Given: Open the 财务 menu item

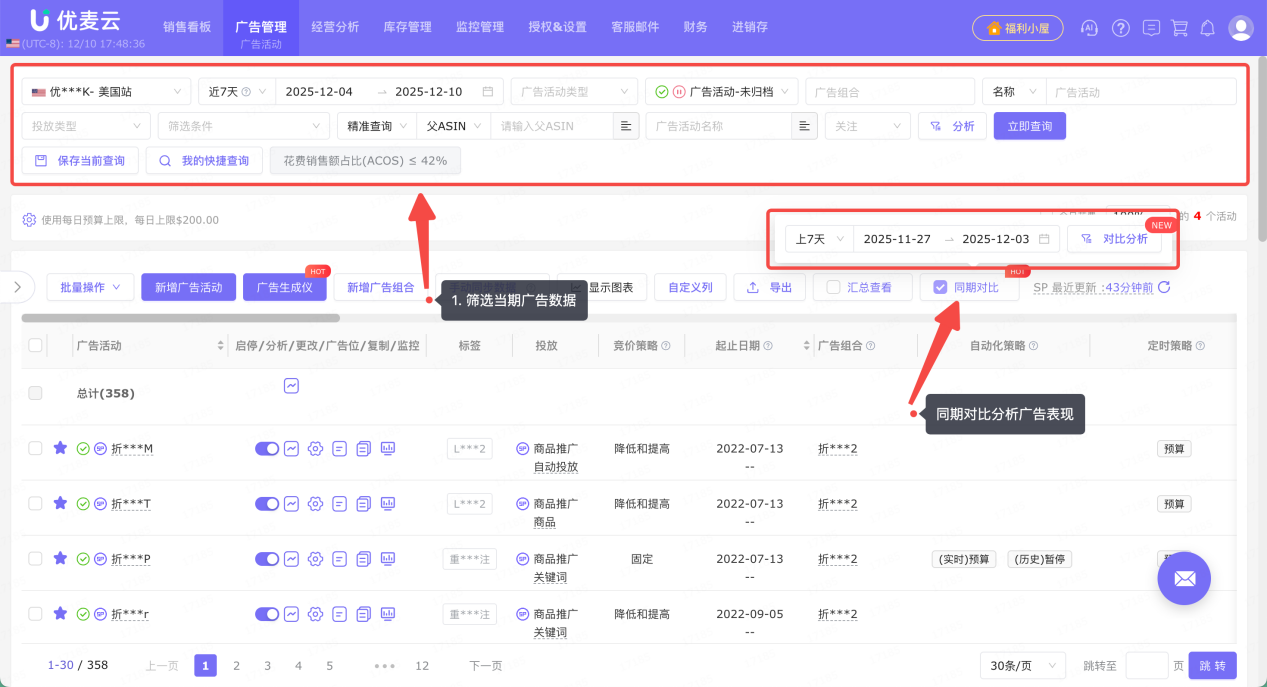Looking at the screenshot, I should (x=695, y=27).
